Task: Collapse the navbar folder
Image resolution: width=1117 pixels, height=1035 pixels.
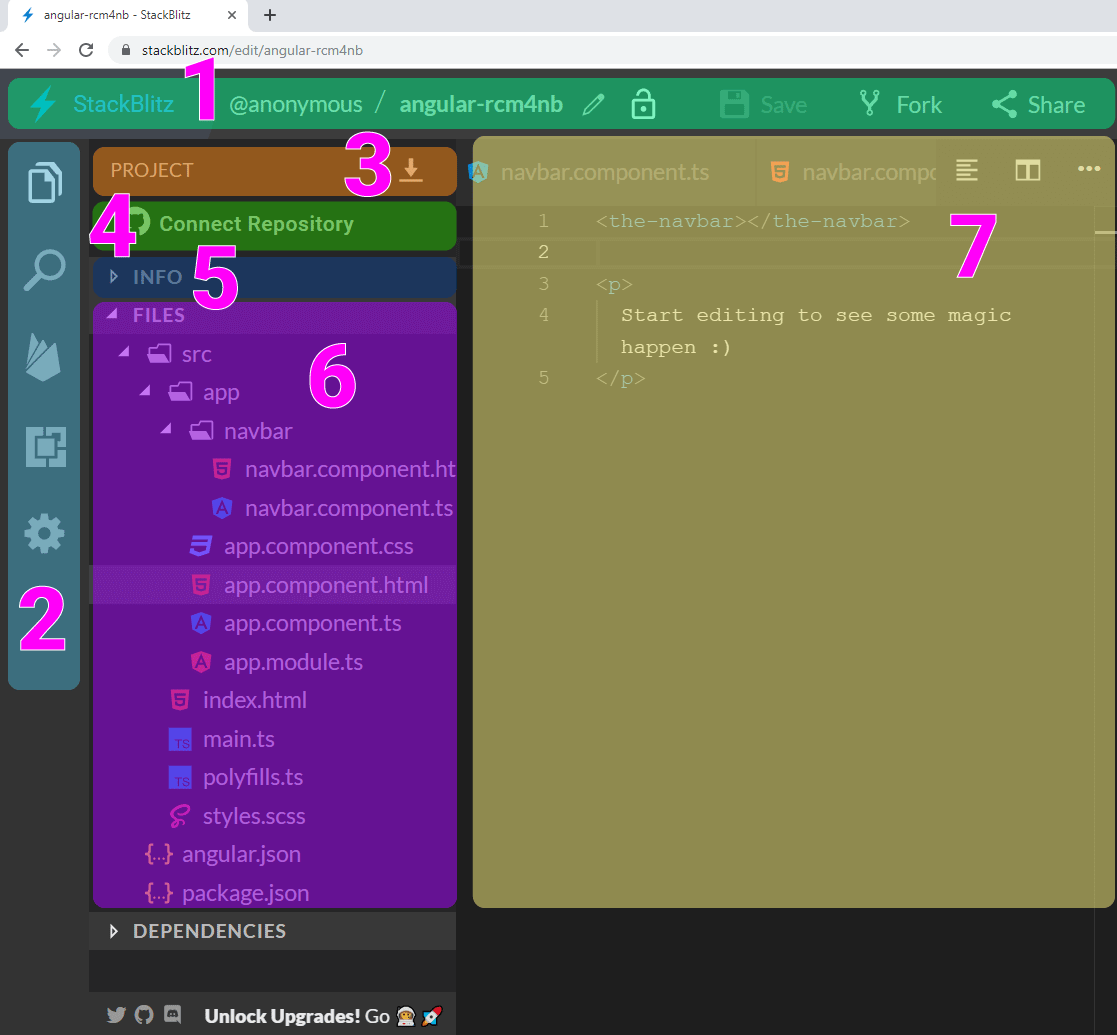Action: tap(167, 429)
